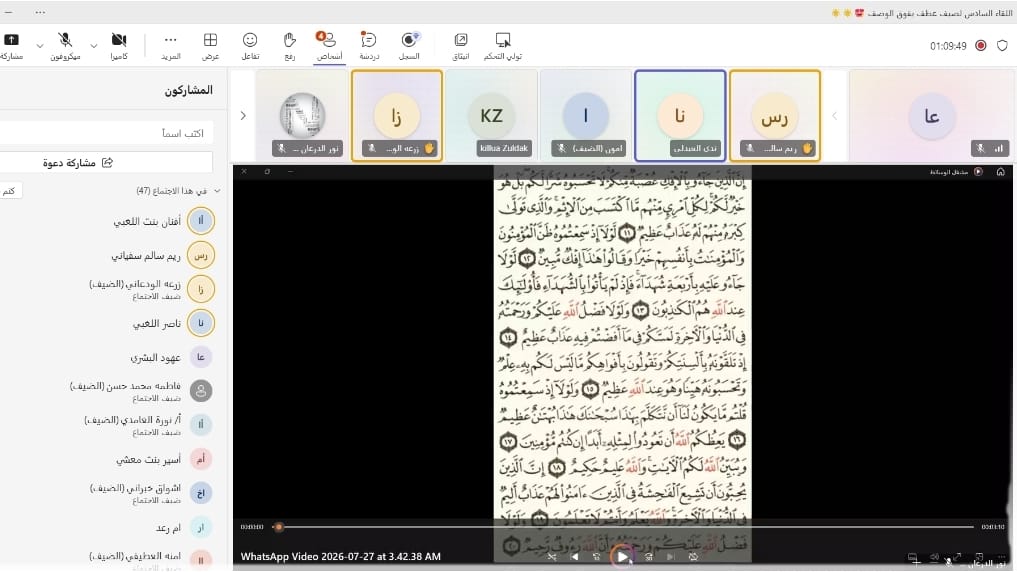This screenshot has height=572, width=1017.
Task: Open the More (المزيد) actions menu
Action: pos(171,46)
